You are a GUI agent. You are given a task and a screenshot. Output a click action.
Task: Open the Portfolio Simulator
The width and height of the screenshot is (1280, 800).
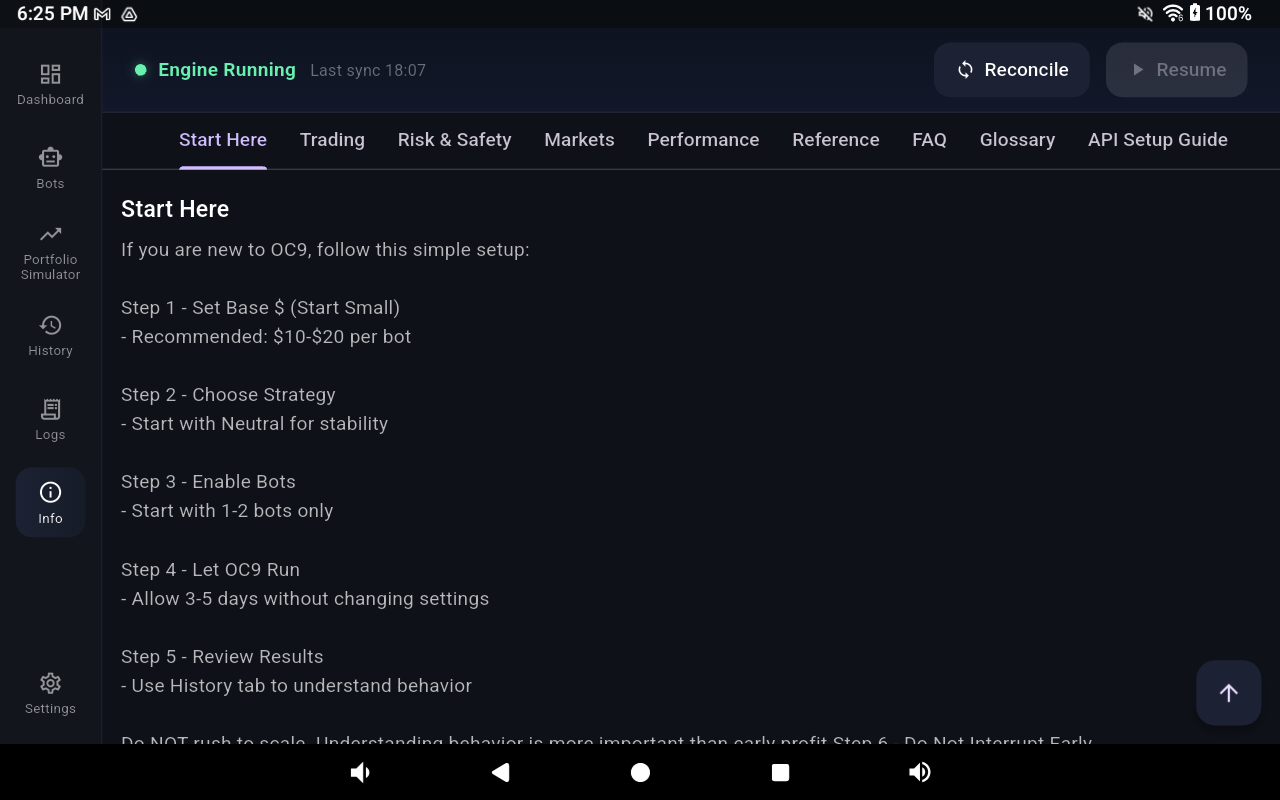(50, 252)
